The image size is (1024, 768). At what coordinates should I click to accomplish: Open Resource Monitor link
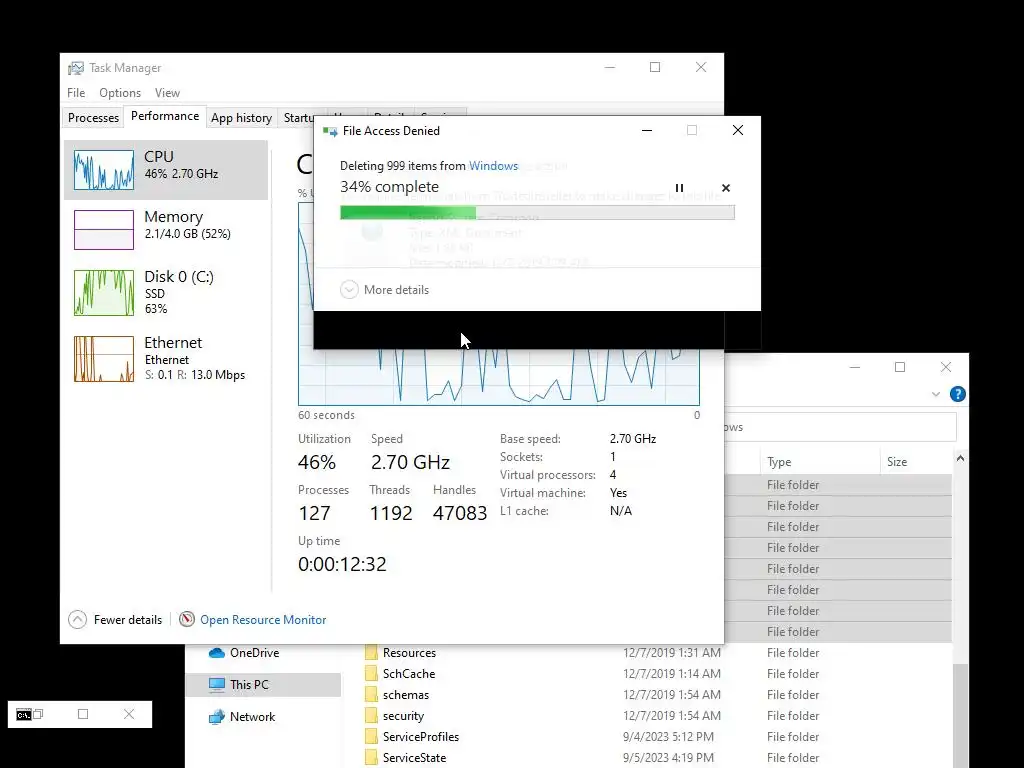[x=263, y=620]
